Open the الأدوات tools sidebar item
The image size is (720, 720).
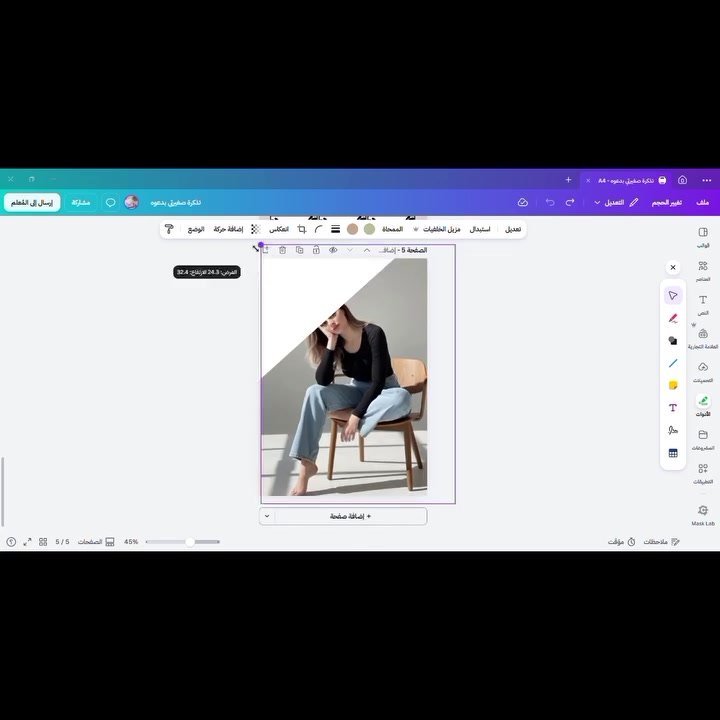[x=703, y=406]
